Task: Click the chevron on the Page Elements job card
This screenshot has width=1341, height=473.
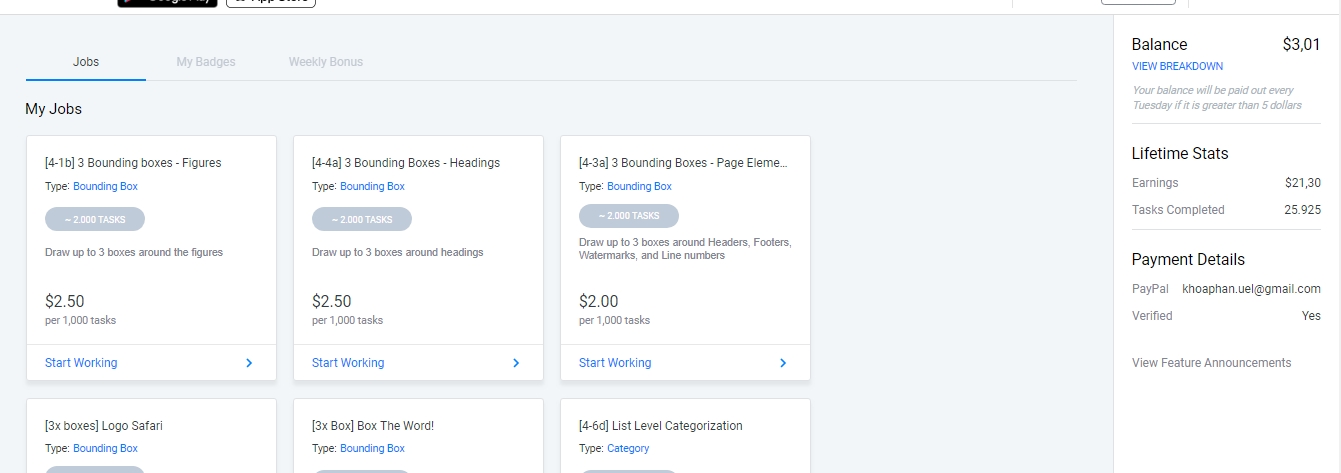Action: click(783, 363)
